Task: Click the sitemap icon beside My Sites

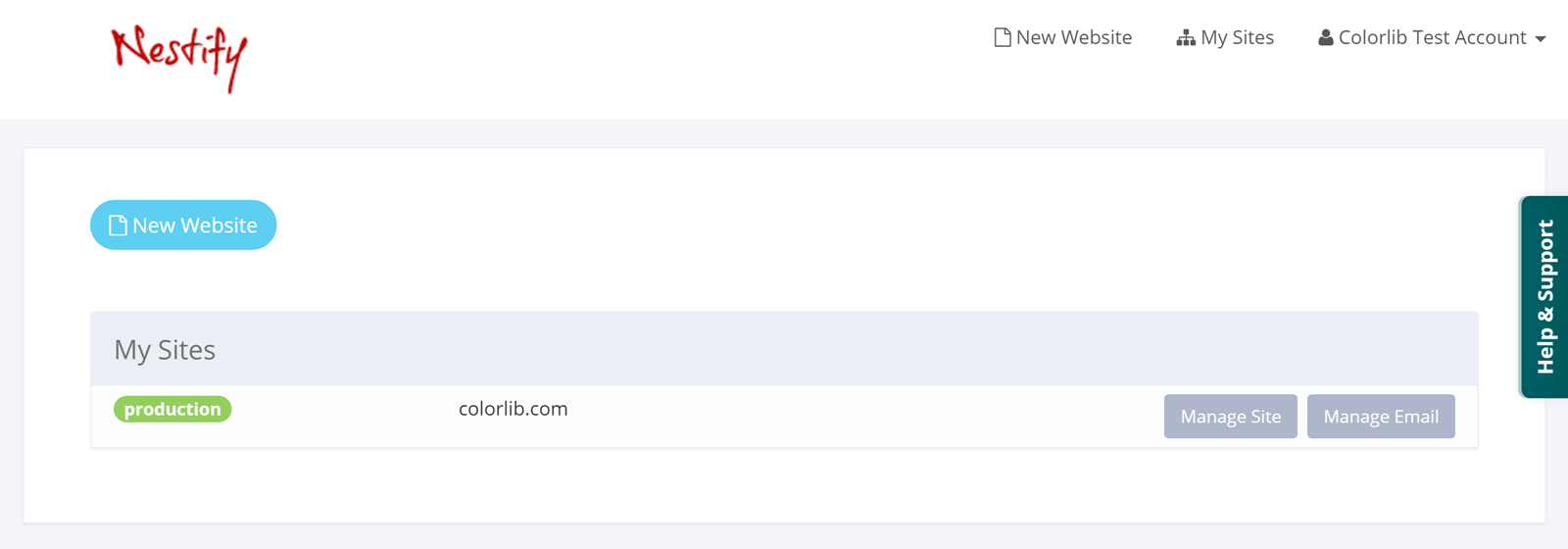Action: 1186,38
